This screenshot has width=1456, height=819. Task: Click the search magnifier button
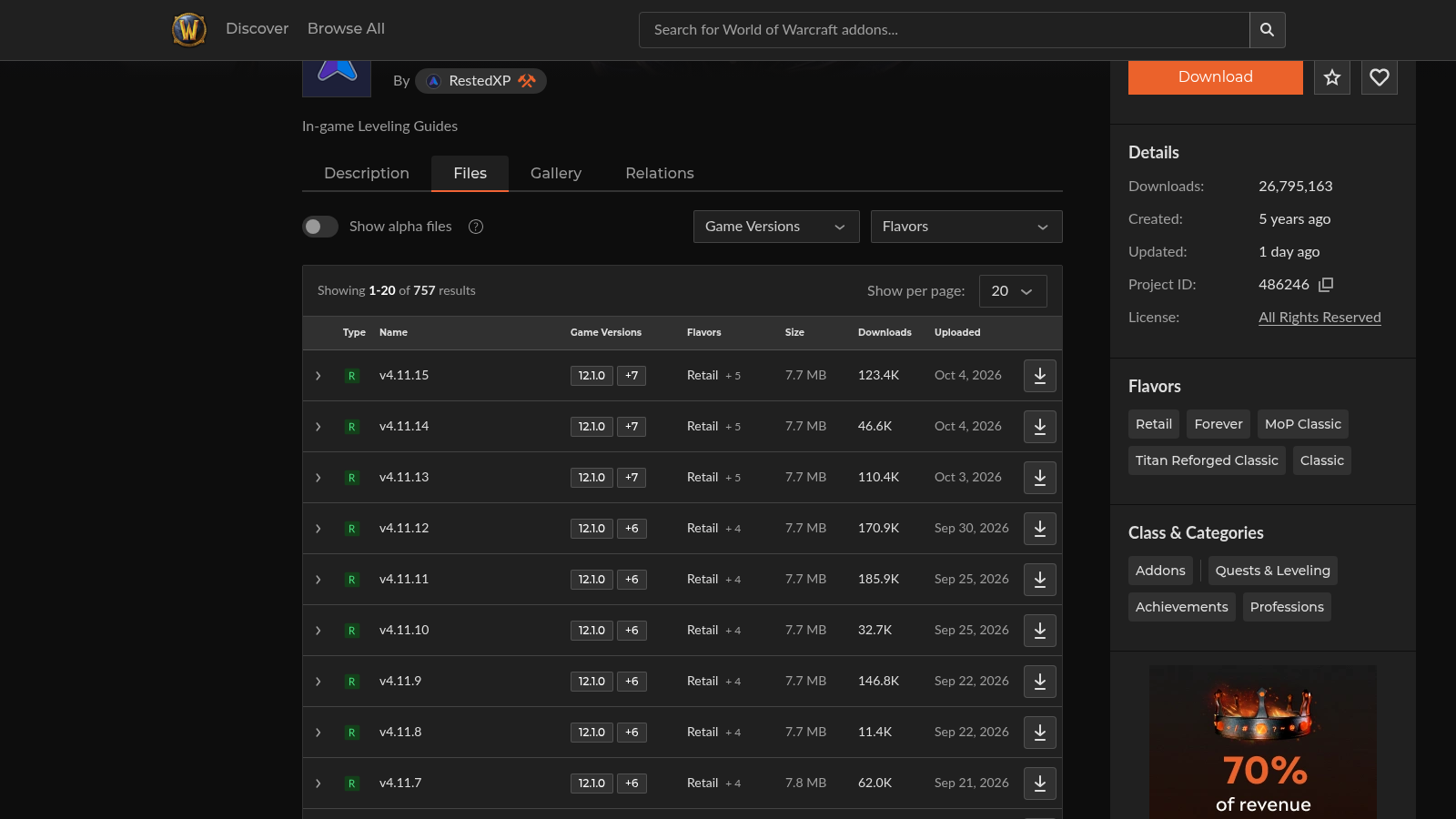[x=1267, y=30]
